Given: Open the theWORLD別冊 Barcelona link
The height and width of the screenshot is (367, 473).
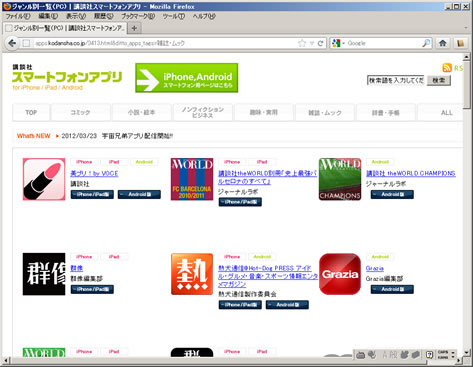Looking at the screenshot, I should (x=267, y=177).
